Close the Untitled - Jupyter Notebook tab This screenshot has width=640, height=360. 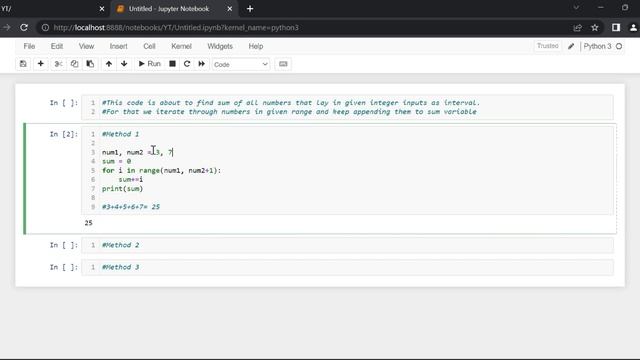[230, 9]
